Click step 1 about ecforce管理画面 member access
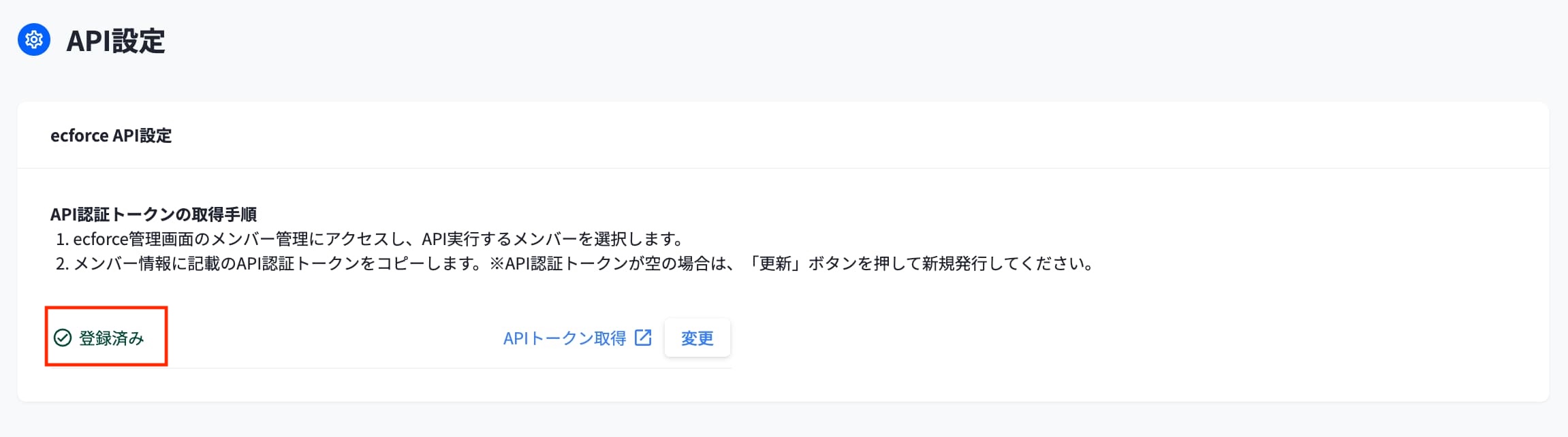This screenshot has width=1568, height=437. click(370, 239)
